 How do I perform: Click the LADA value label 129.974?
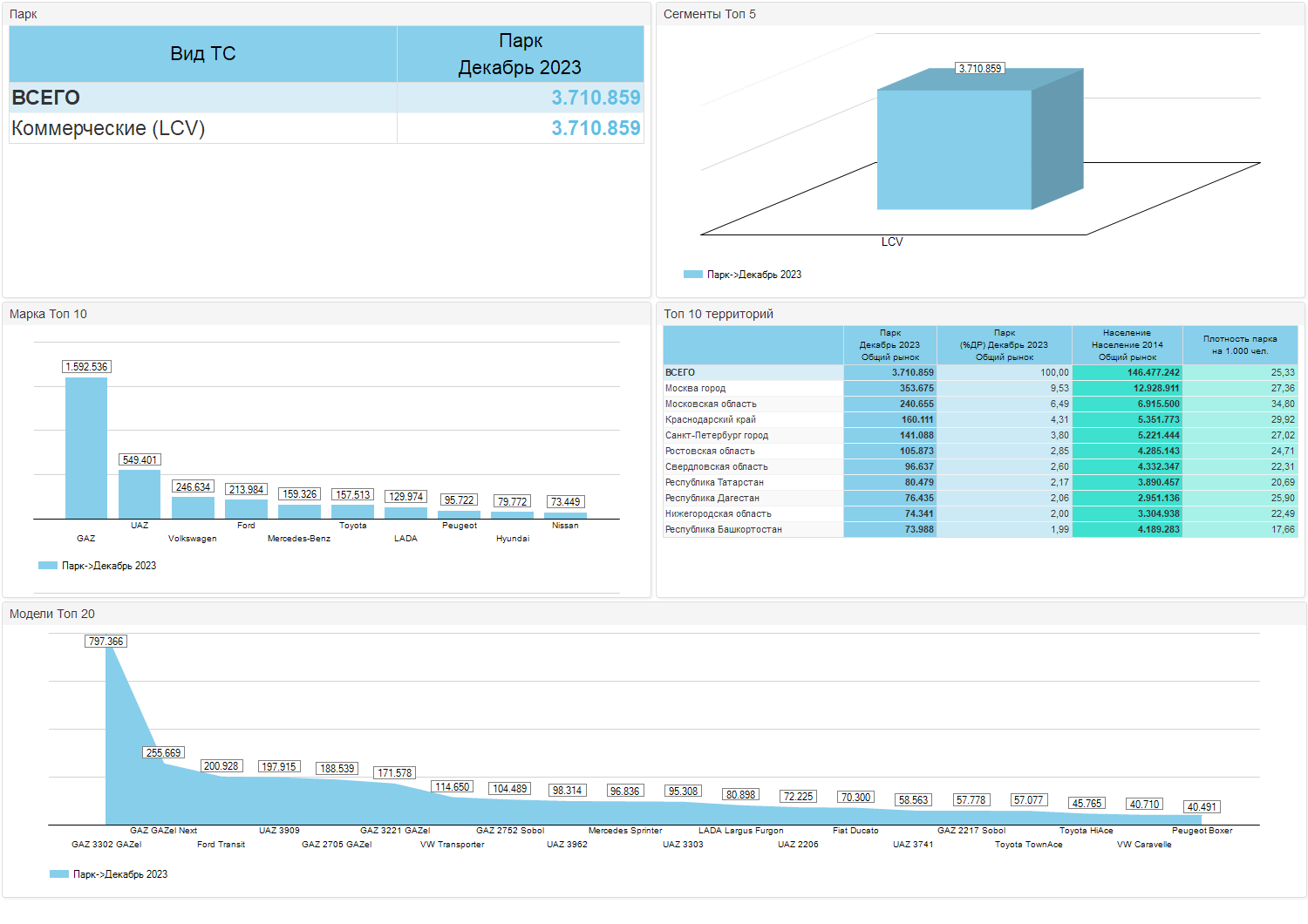point(405,497)
